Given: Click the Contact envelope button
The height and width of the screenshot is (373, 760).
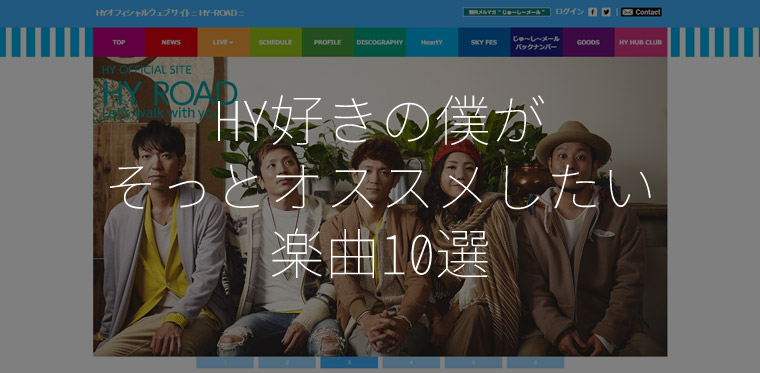Looking at the screenshot, I should (641, 12).
